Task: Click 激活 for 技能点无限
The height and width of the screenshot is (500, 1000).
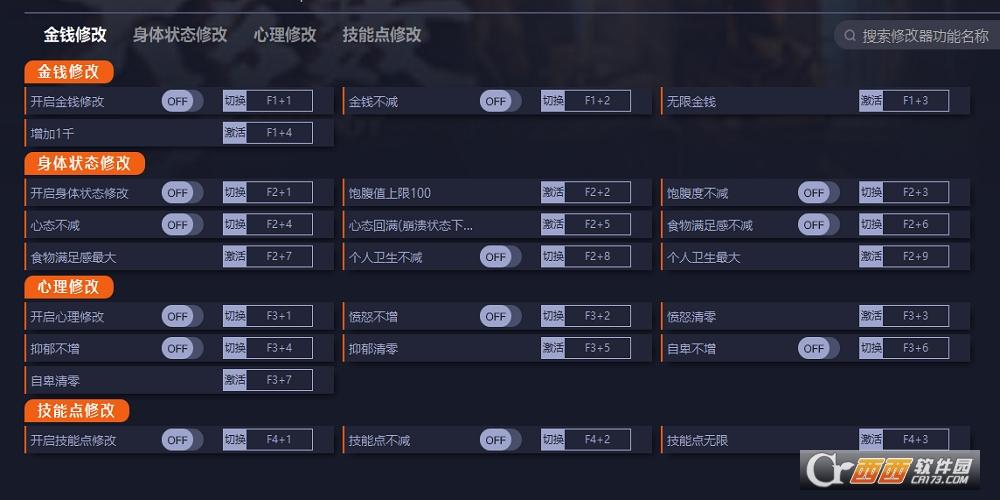Action: pyautogui.click(x=871, y=440)
